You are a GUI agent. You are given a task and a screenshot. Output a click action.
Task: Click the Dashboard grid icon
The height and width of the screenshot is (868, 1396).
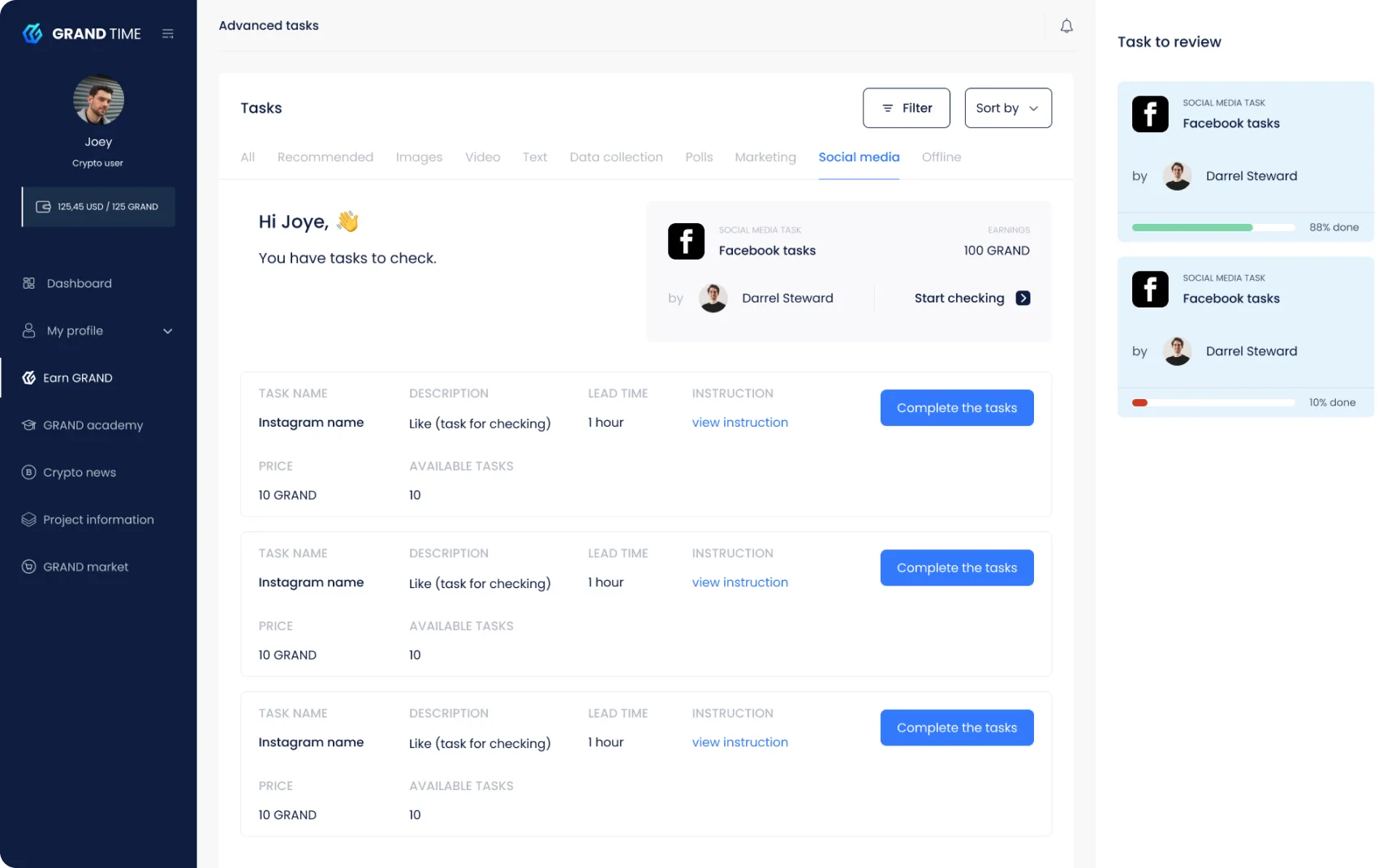29,283
